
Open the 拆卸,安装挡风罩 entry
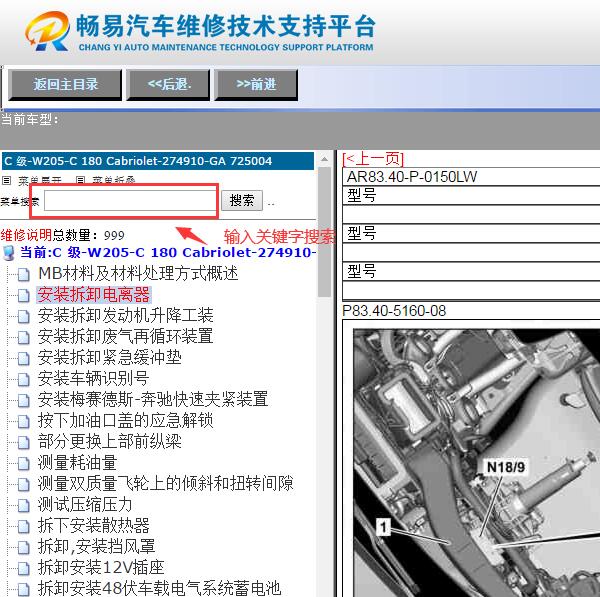(96, 546)
